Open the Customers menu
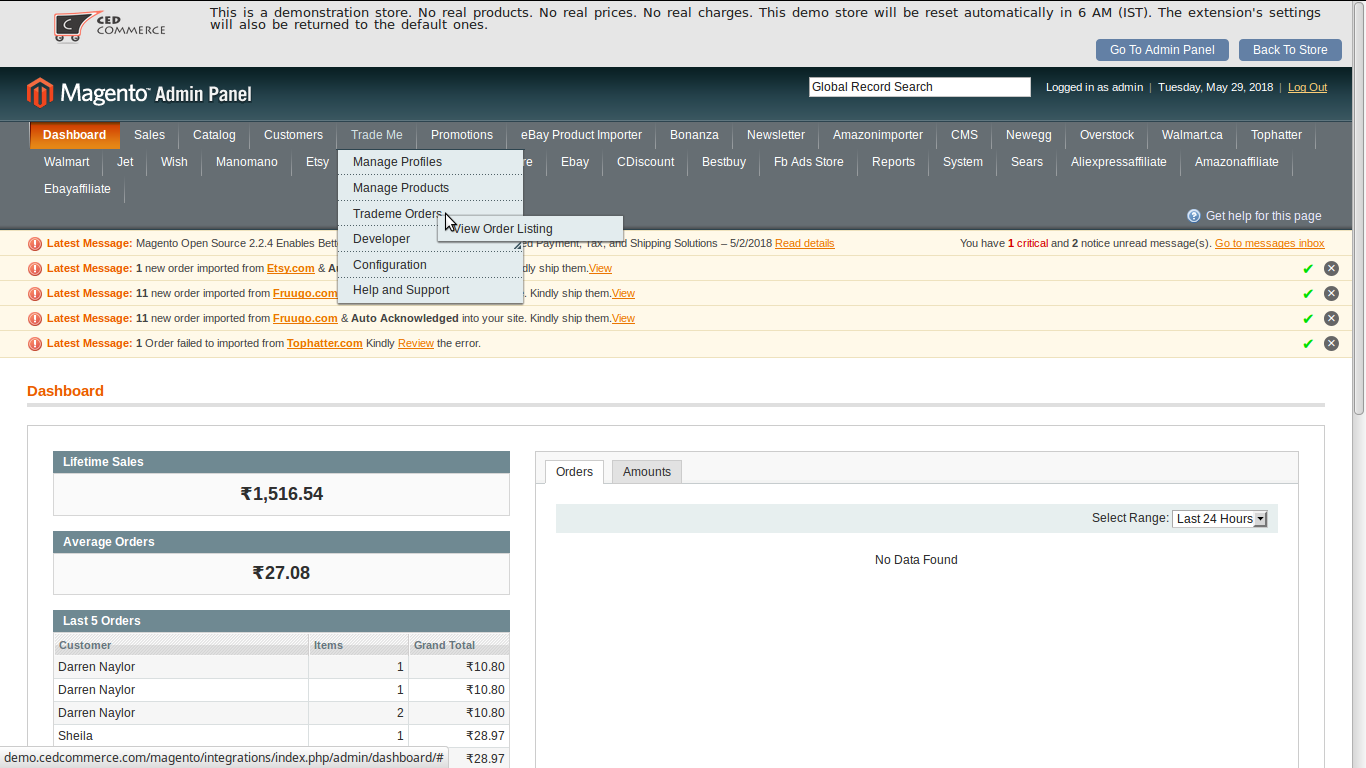The height and width of the screenshot is (768, 1366). (293, 135)
